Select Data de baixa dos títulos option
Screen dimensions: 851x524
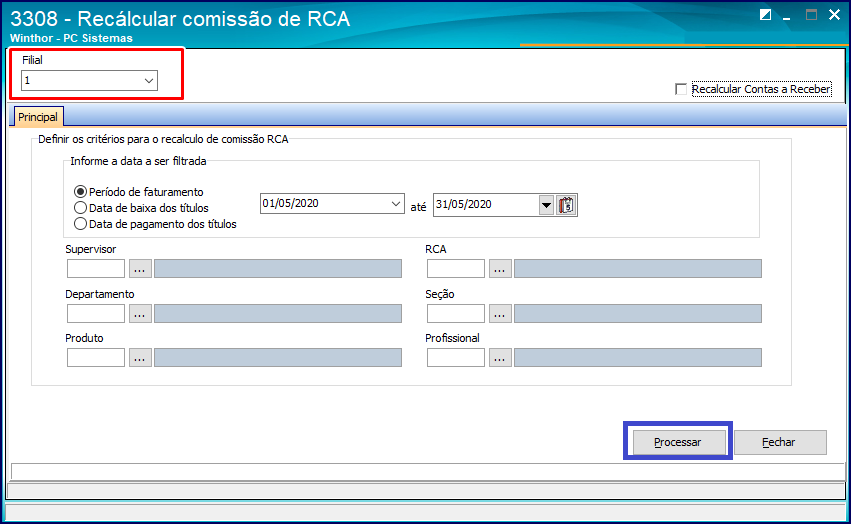coord(80,207)
